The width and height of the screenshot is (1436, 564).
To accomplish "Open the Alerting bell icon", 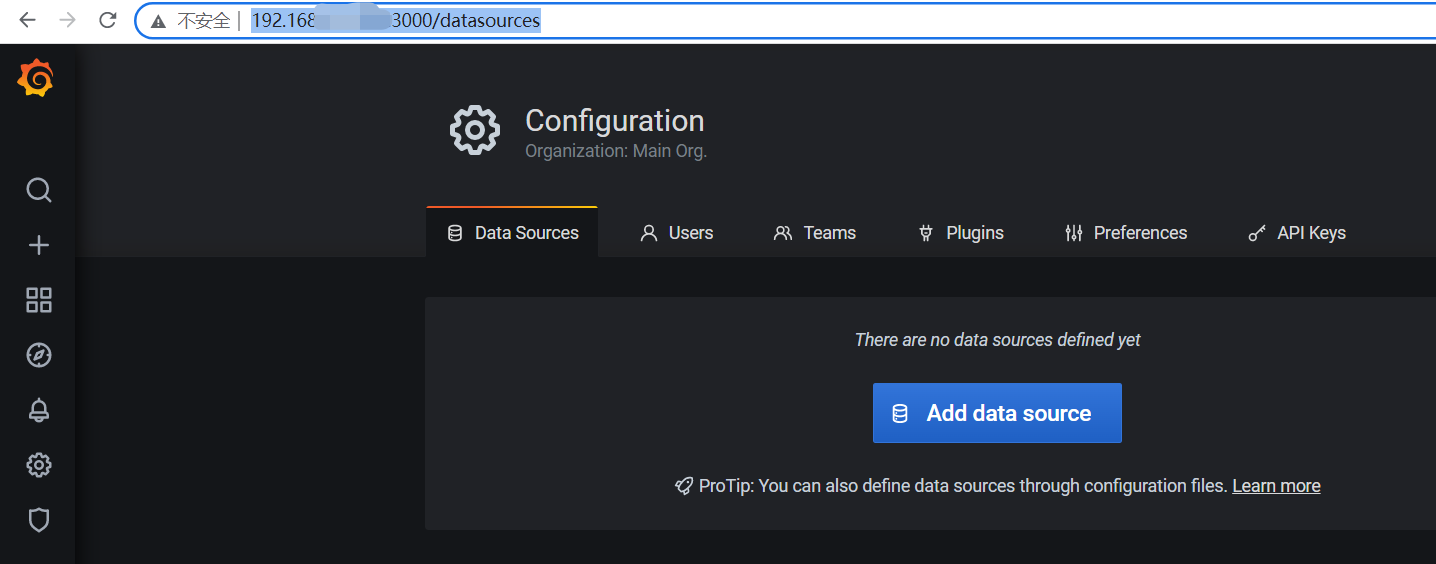I will coord(38,410).
